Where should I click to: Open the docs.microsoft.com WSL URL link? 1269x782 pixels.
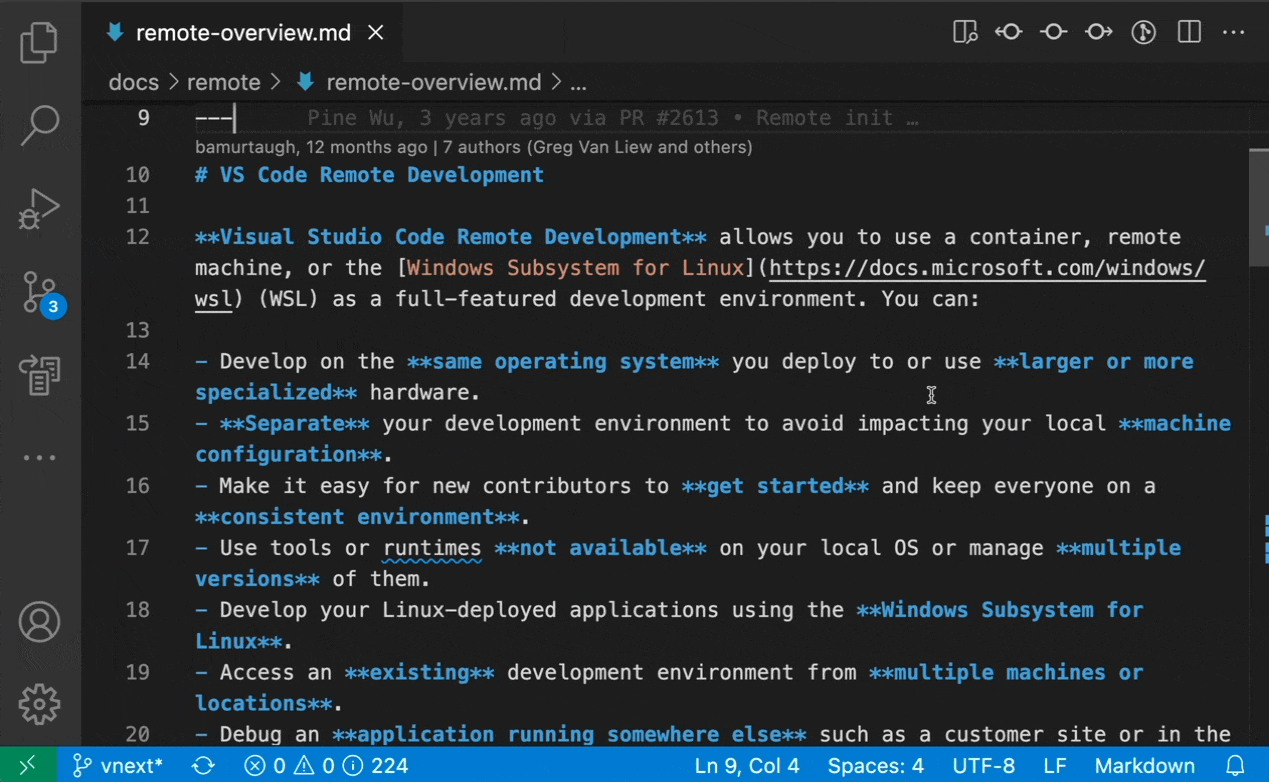pyautogui.click(x=987, y=268)
